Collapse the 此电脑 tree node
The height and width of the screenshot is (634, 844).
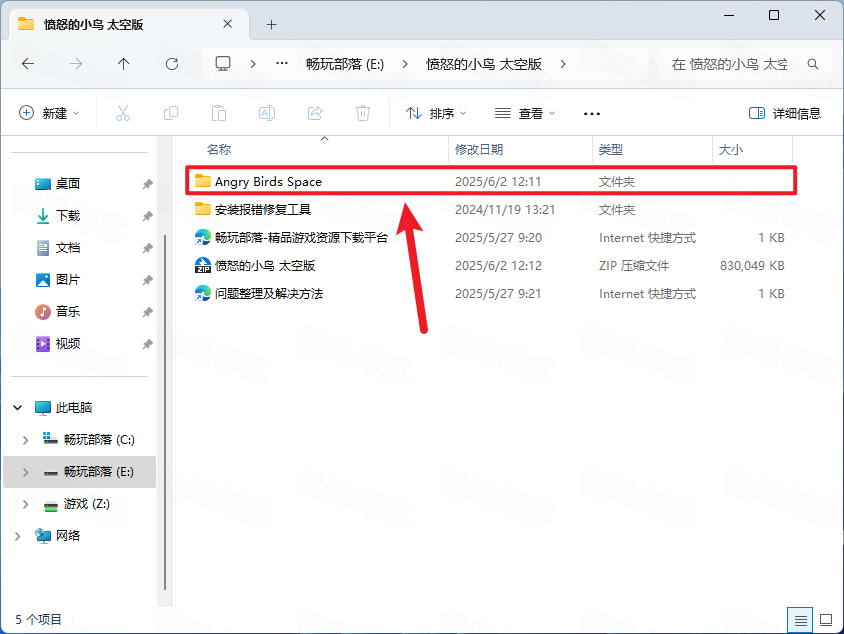point(18,407)
